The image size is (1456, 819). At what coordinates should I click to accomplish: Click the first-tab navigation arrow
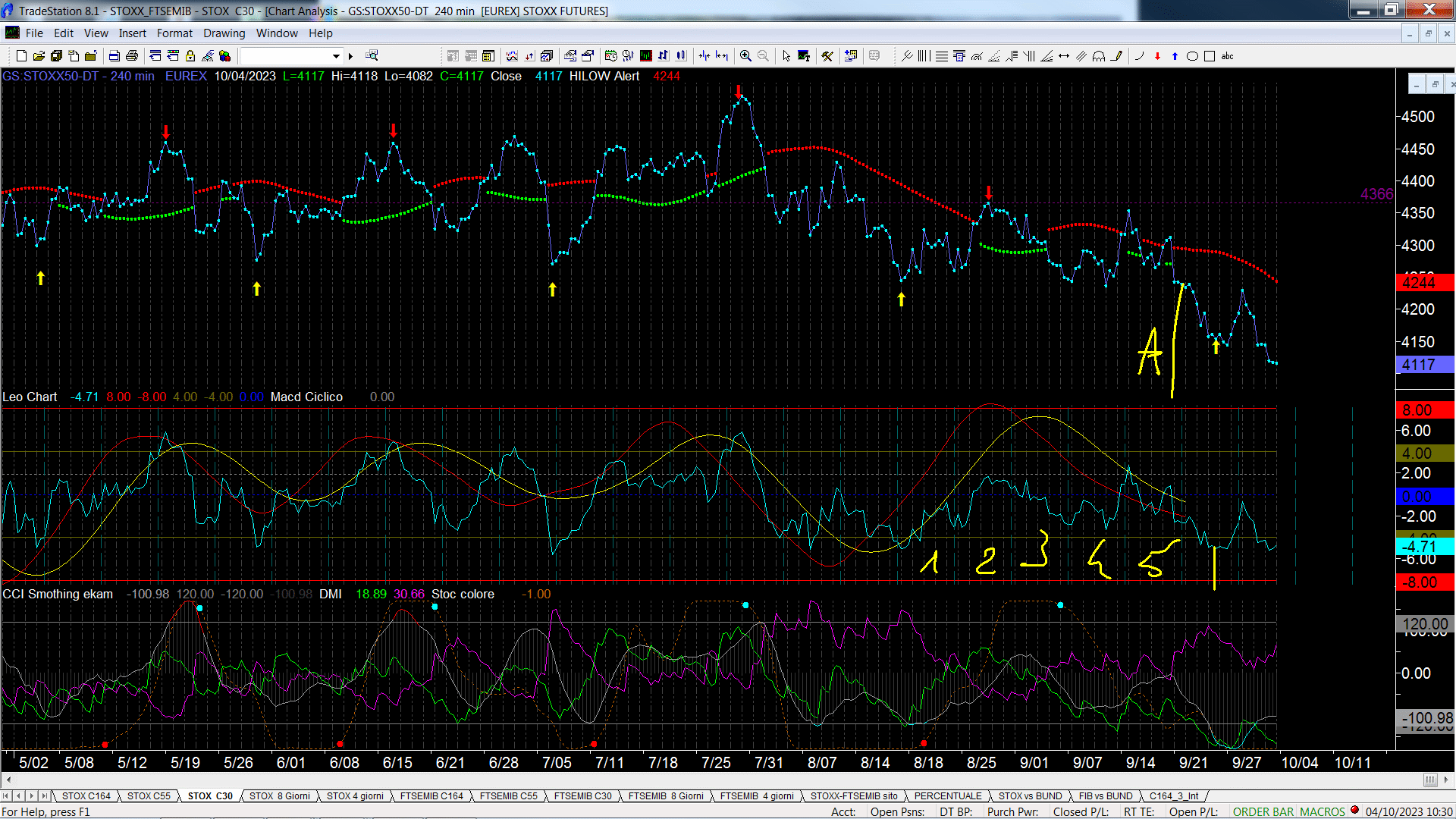point(7,796)
